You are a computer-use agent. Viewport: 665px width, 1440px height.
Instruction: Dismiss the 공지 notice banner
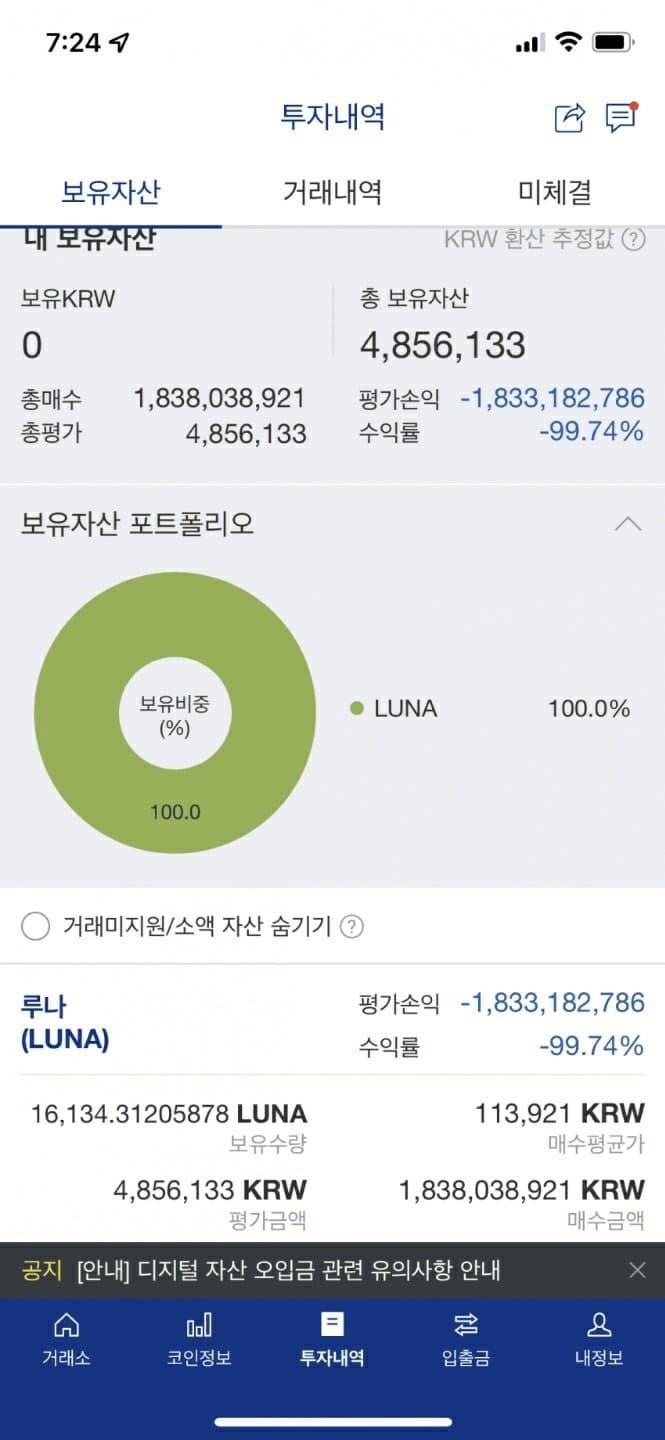[637, 1270]
